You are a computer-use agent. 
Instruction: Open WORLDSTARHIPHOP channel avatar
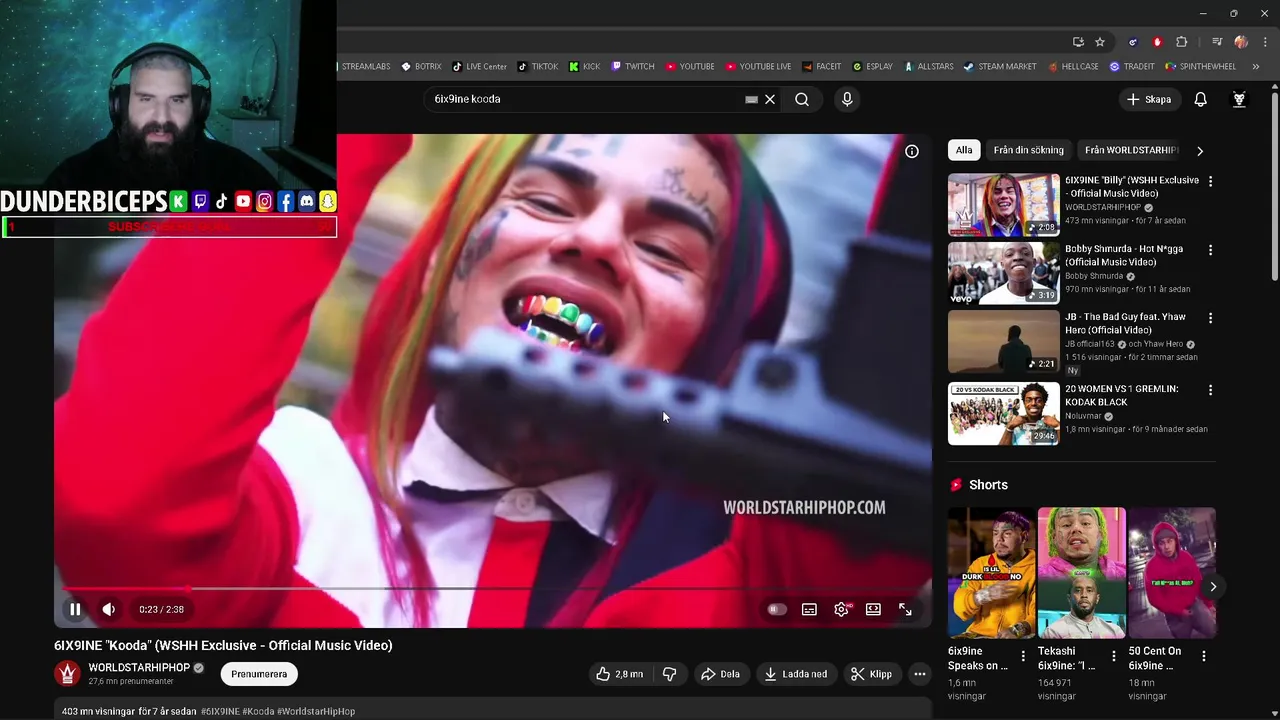pos(67,673)
